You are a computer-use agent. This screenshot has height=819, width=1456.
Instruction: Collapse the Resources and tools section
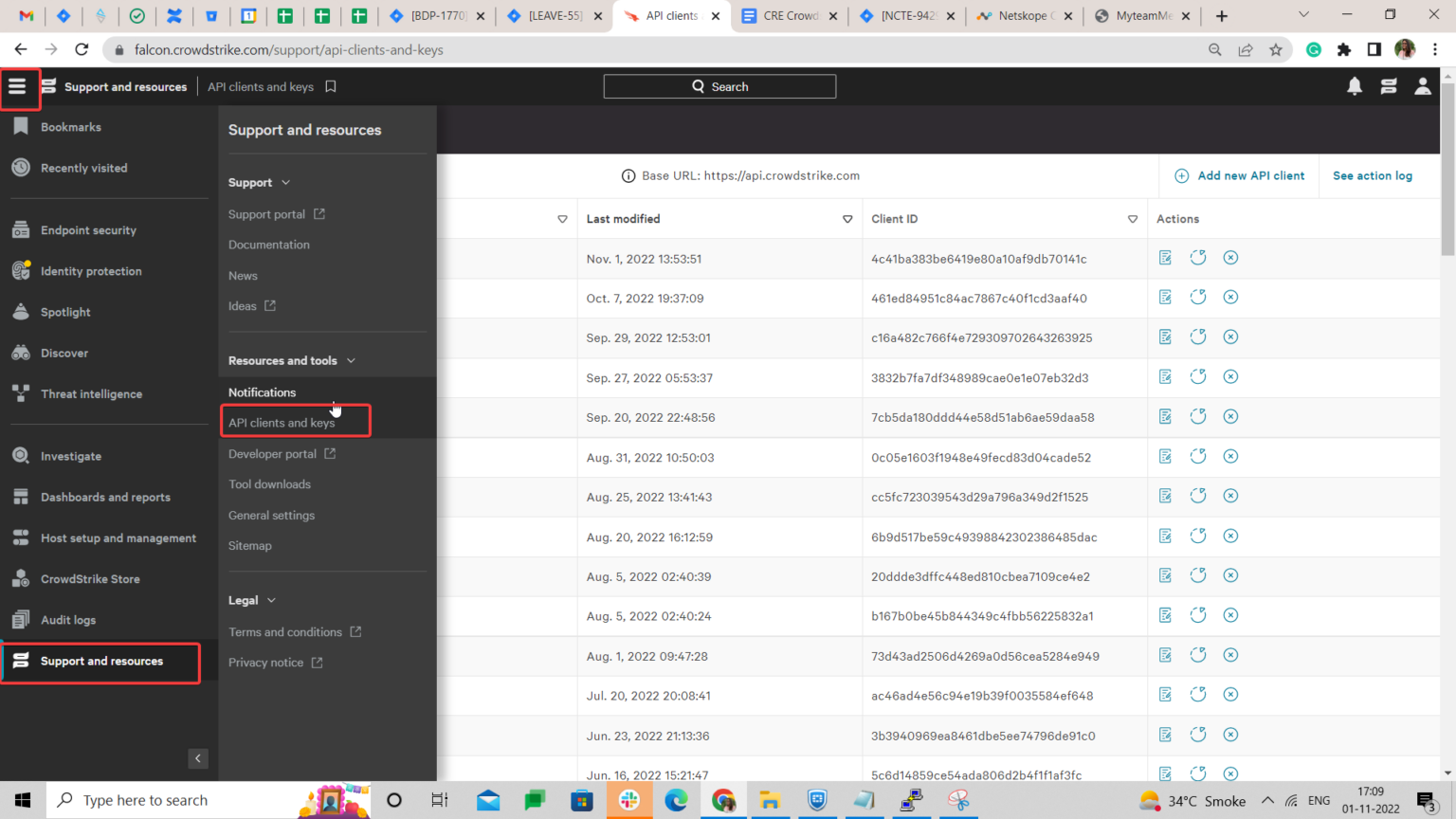click(x=352, y=360)
